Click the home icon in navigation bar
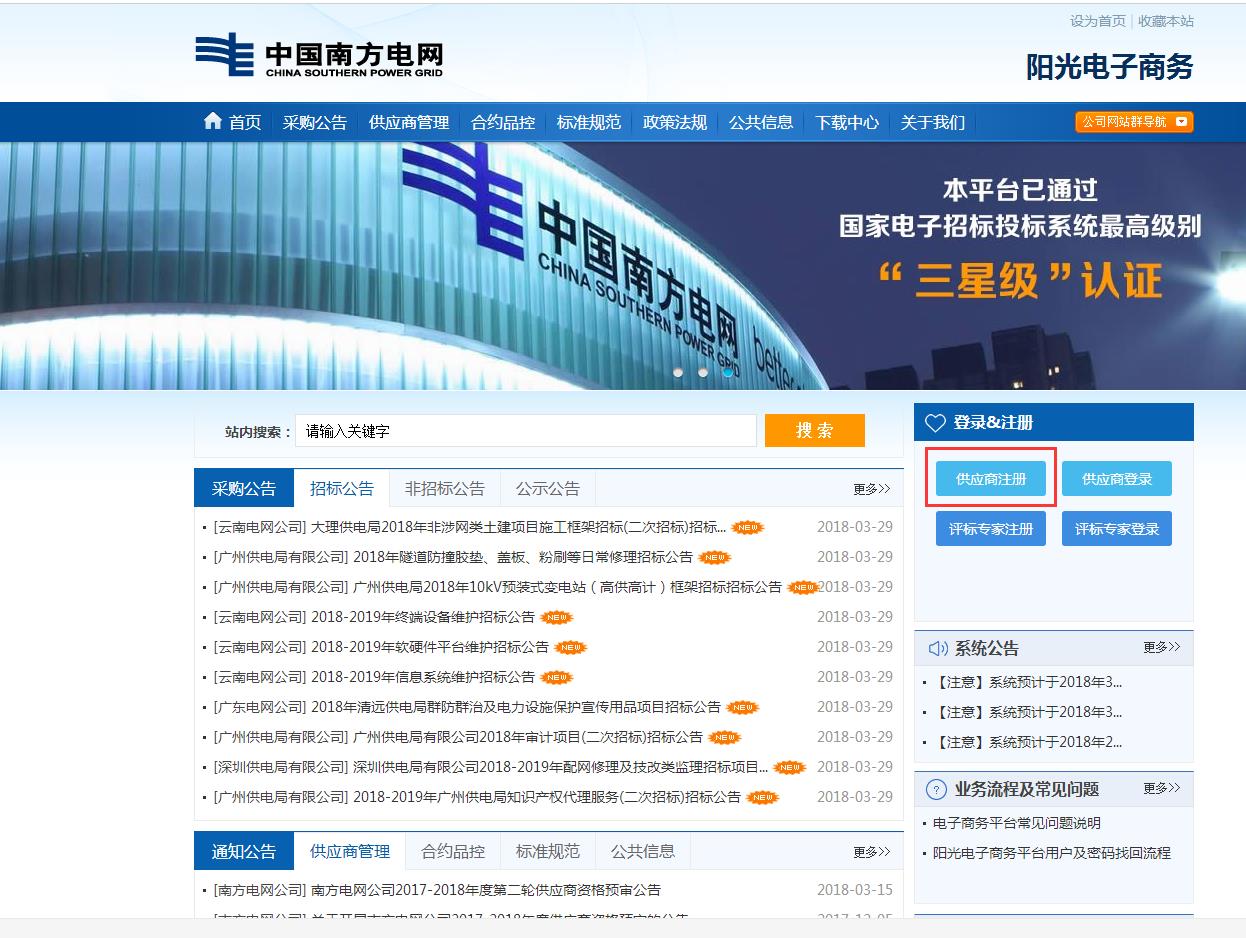 coord(213,121)
